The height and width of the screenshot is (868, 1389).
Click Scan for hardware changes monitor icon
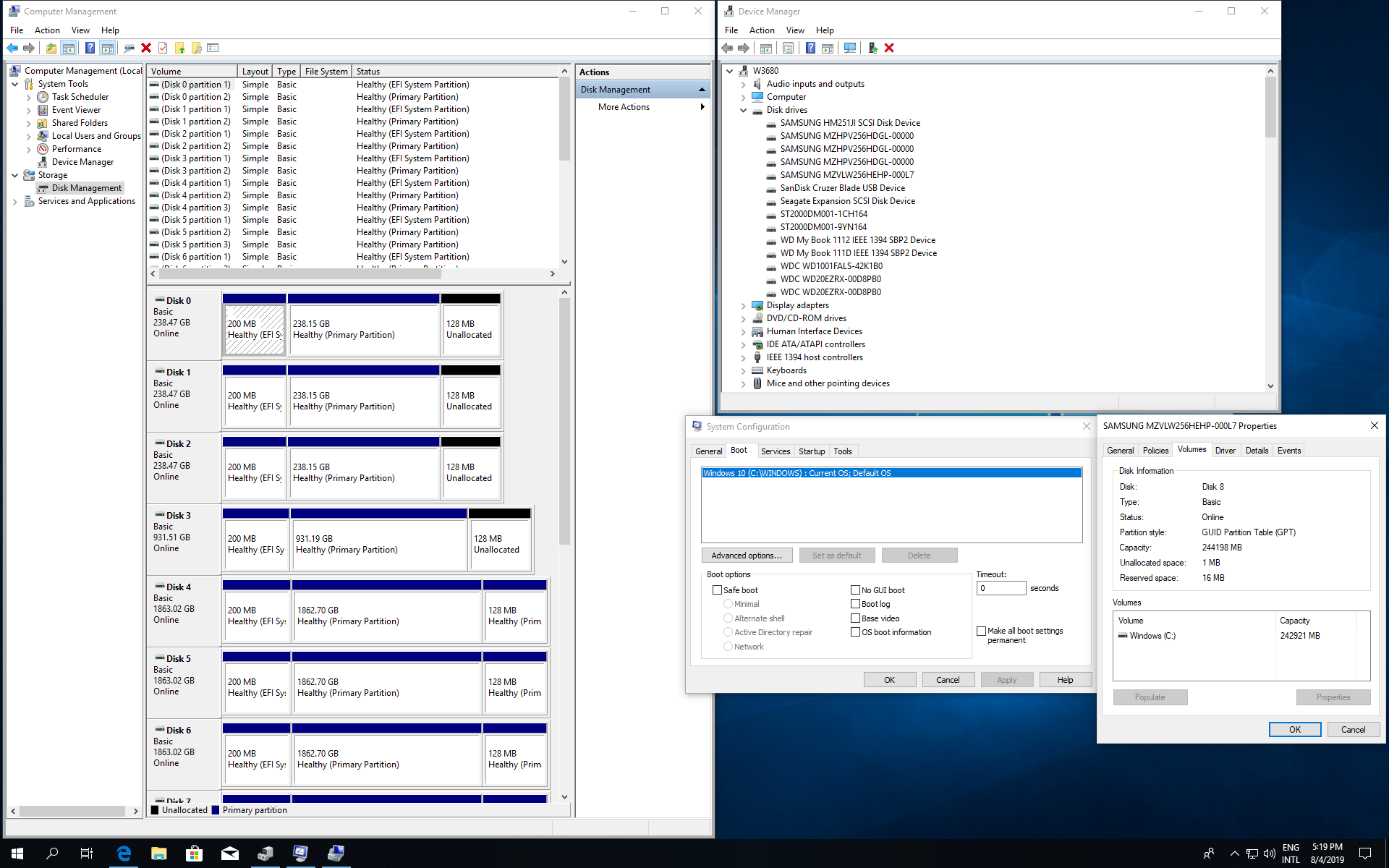pyautogui.click(x=849, y=48)
